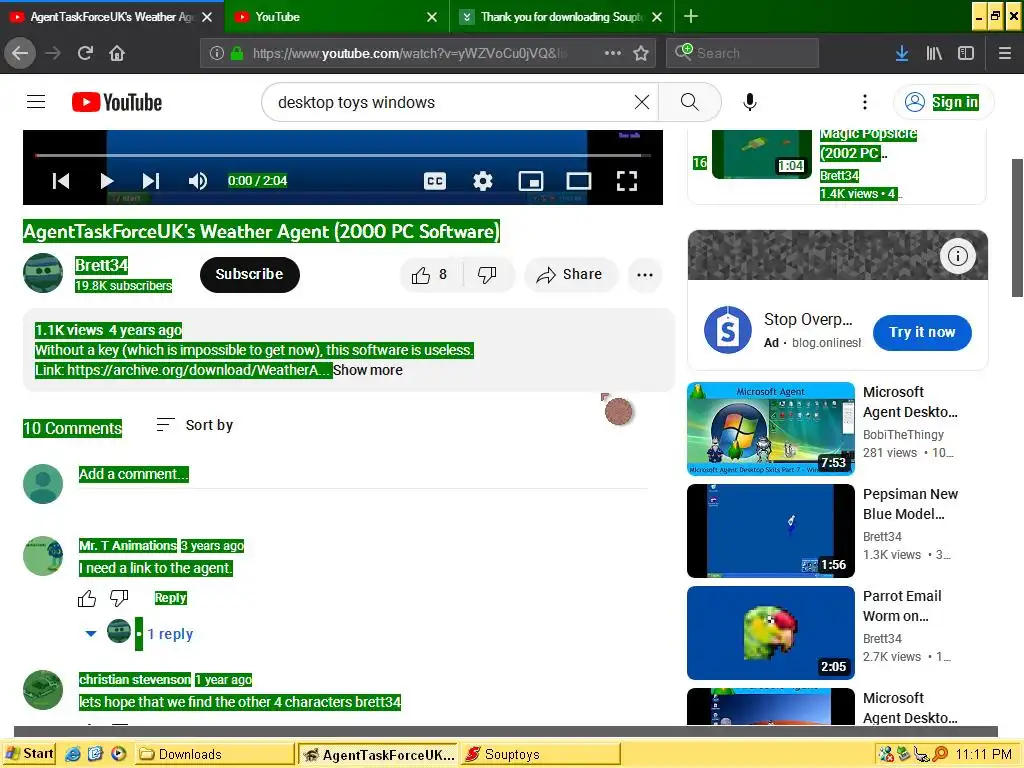The height and width of the screenshot is (768, 1024).
Task: Switch to AgentTaskForceUK taskbar button
Action: point(377,754)
